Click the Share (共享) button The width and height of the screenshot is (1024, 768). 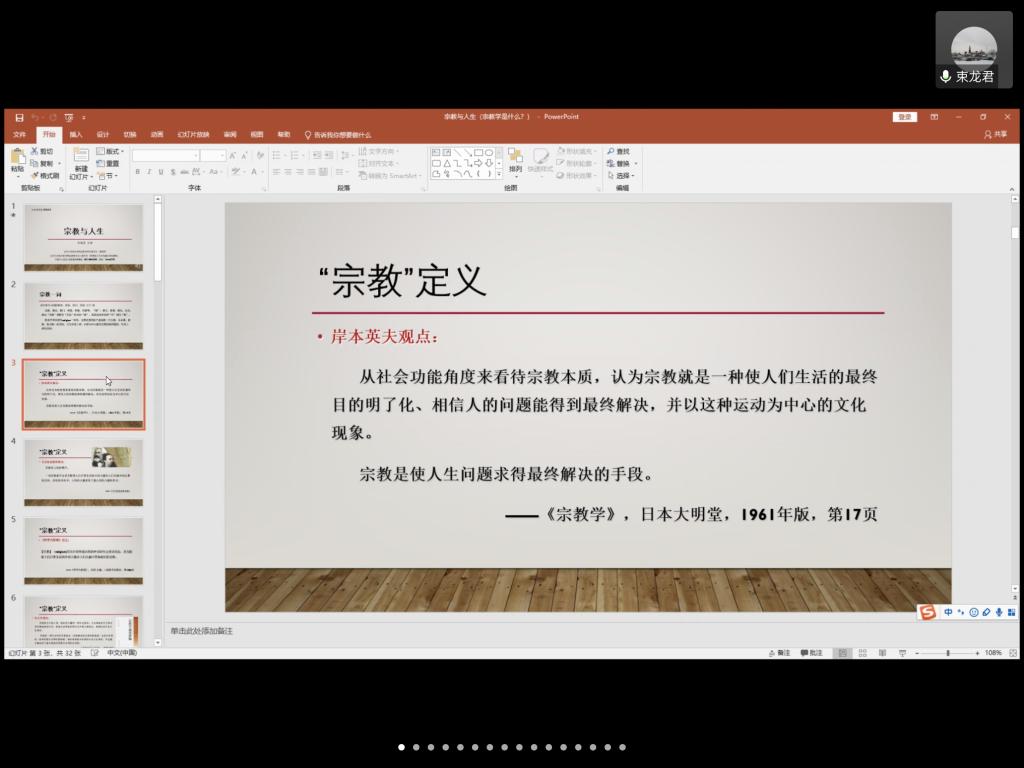pos(996,134)
